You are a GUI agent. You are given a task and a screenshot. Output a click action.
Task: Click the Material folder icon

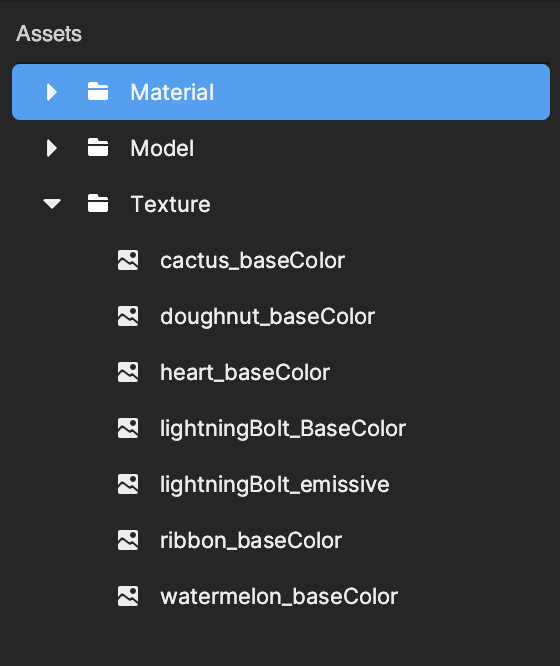pyautogui.click(x=98, y=91)
